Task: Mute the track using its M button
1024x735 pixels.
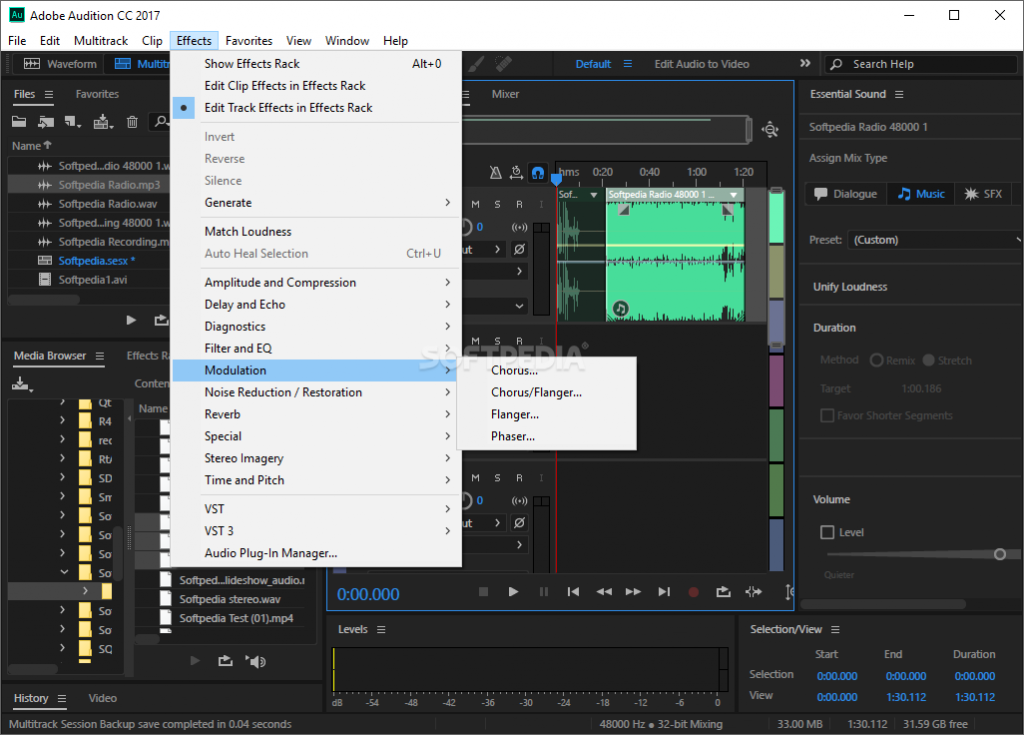Action: (x=474, y=204)
